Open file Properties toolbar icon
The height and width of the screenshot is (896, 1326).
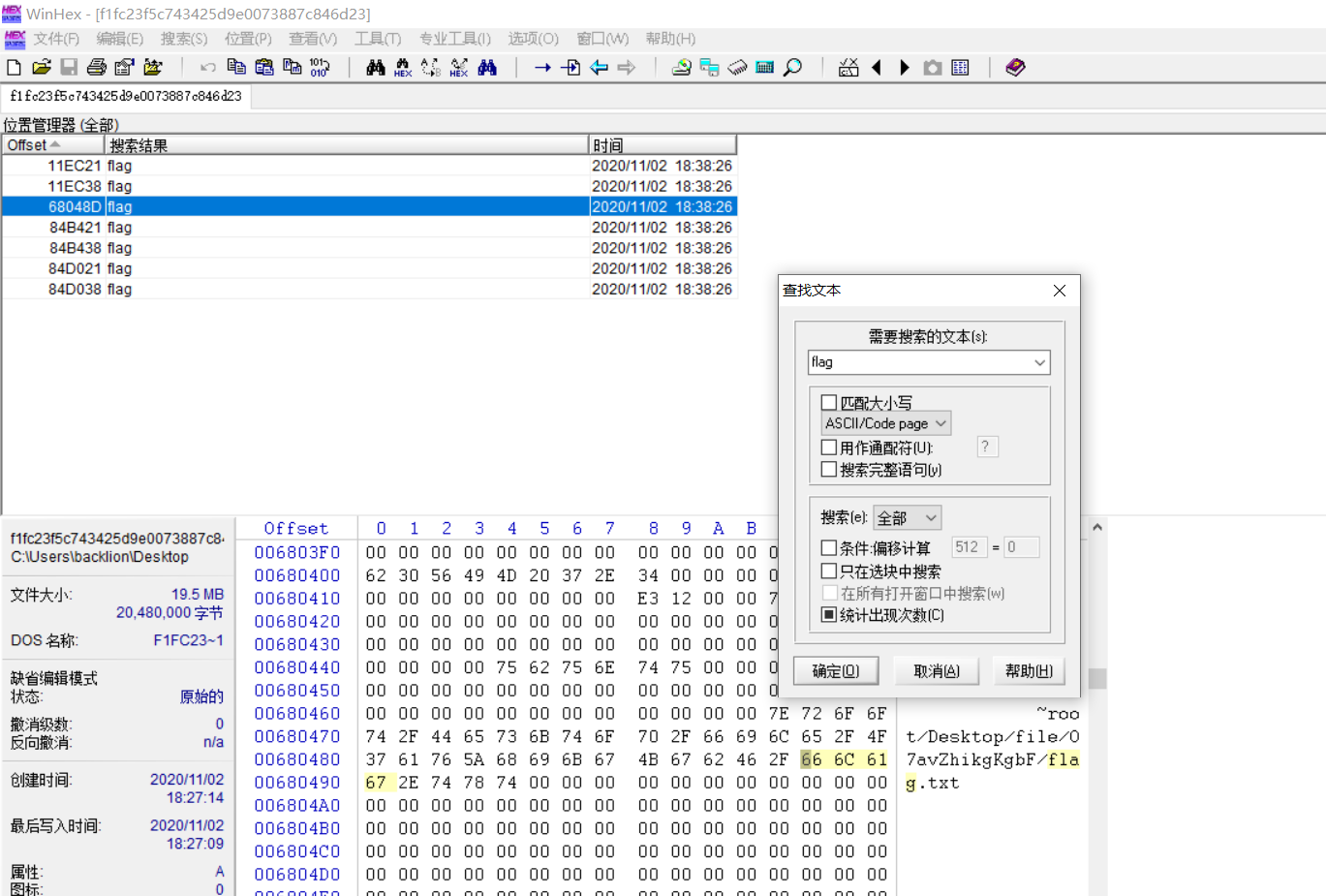(124, 67)
